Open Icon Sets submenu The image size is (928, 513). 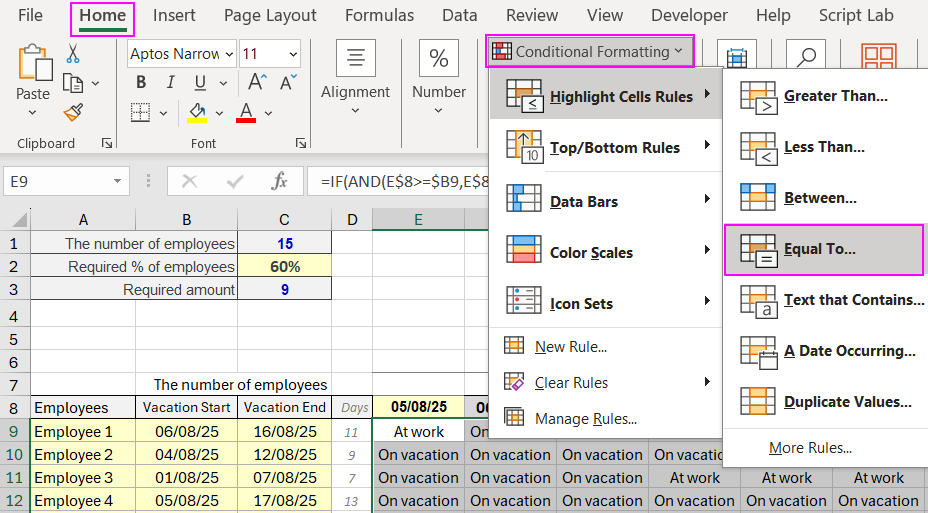click(606, 304)
